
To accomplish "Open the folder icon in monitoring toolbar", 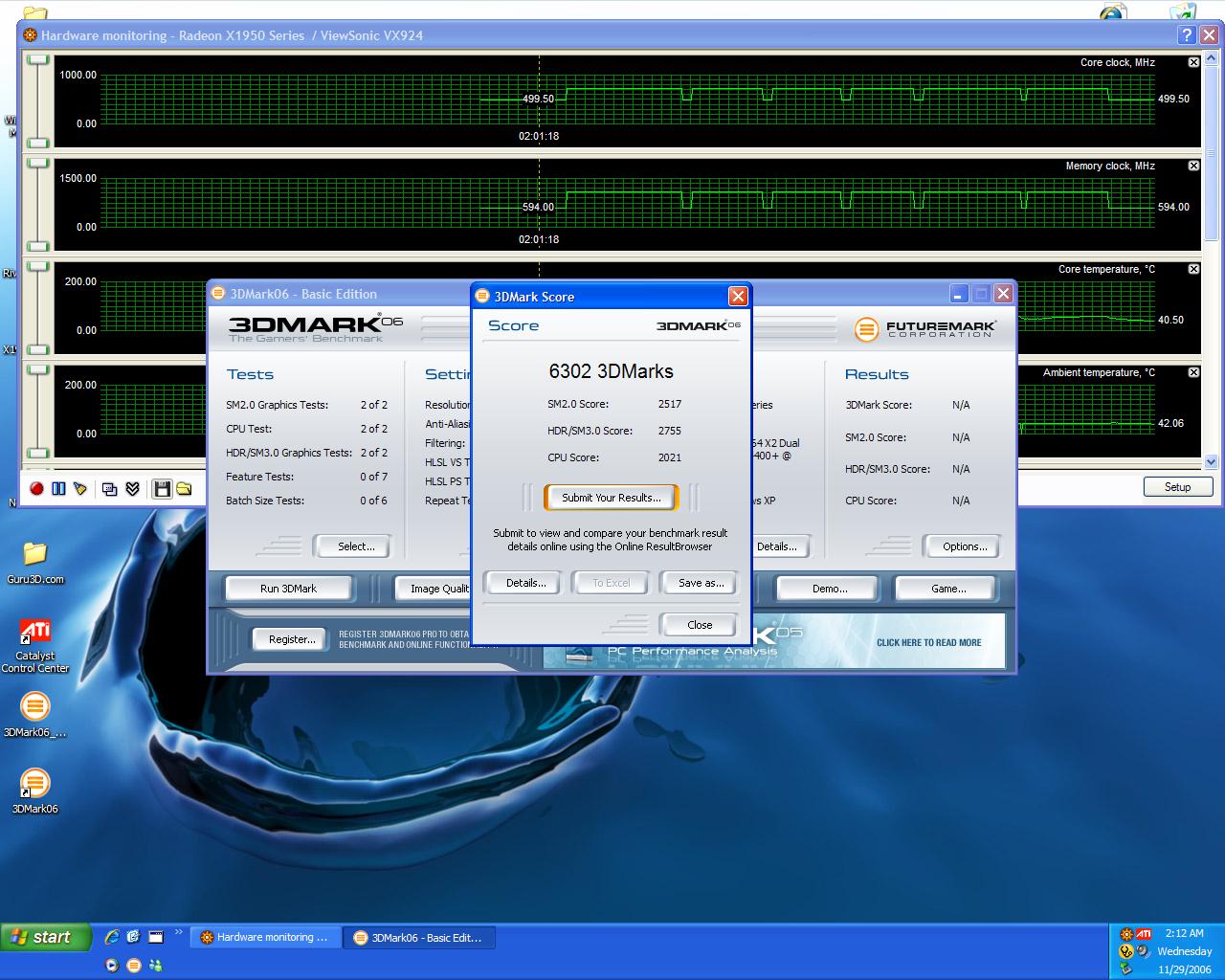I will 184,489.
